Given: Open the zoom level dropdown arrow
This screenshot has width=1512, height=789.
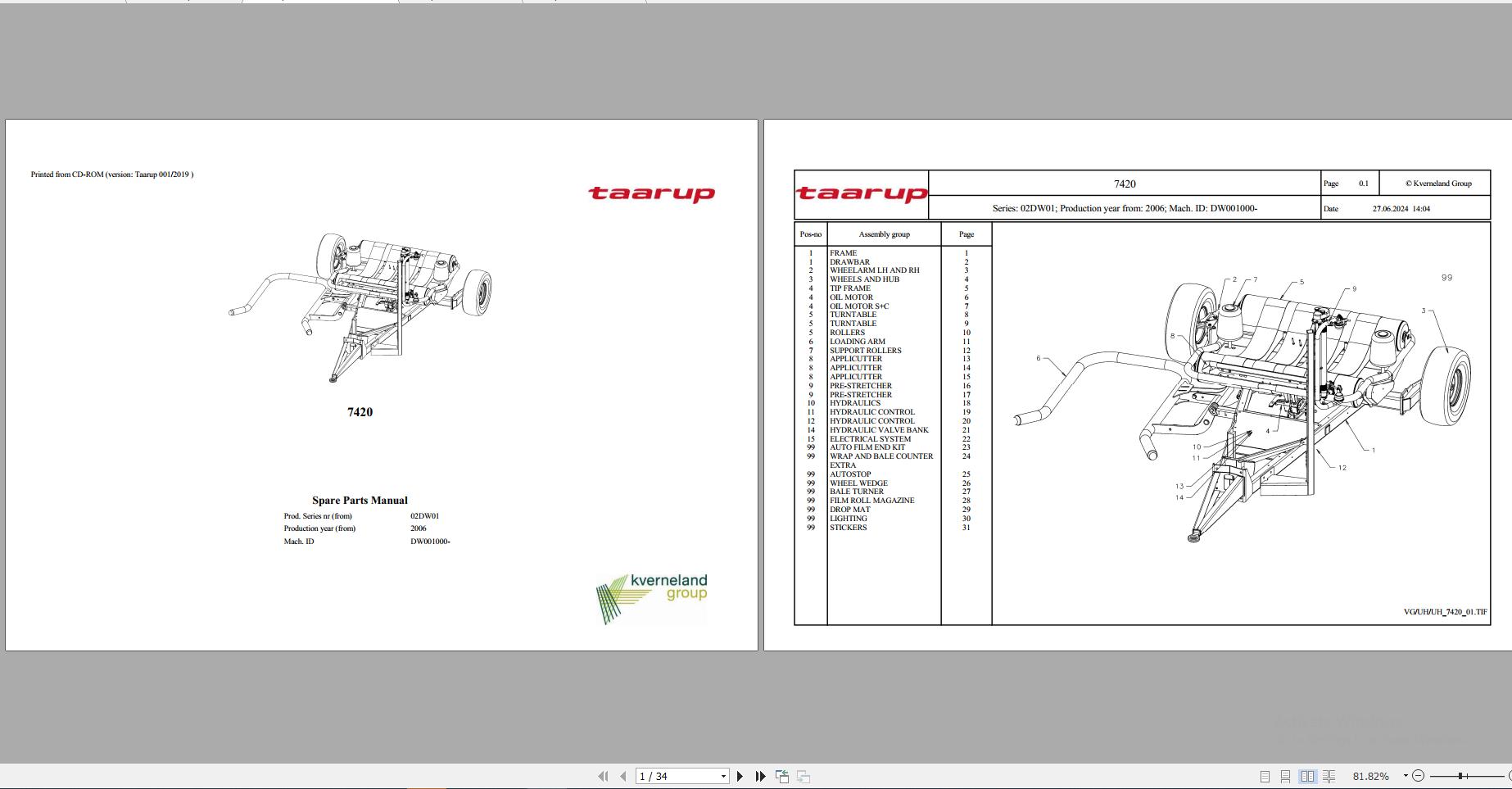Looking at the screenshot, I should 1406,775.
